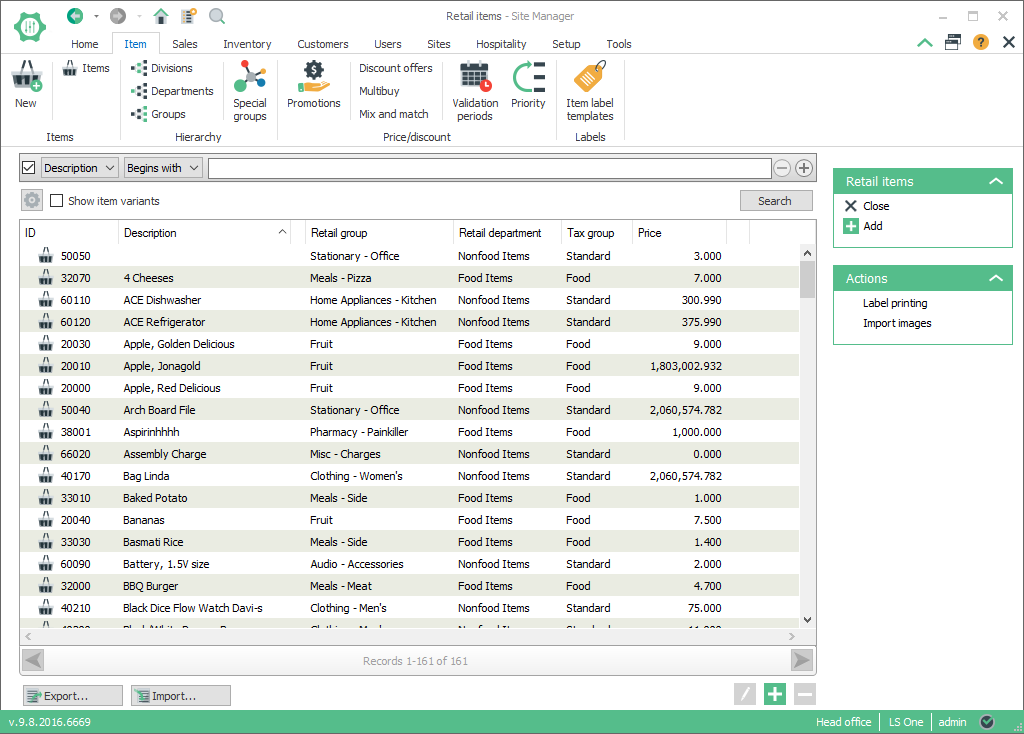Viewport: 1024px width, 734px height.
Task: Switch to the Inventory tab
Action: [247, 44]
